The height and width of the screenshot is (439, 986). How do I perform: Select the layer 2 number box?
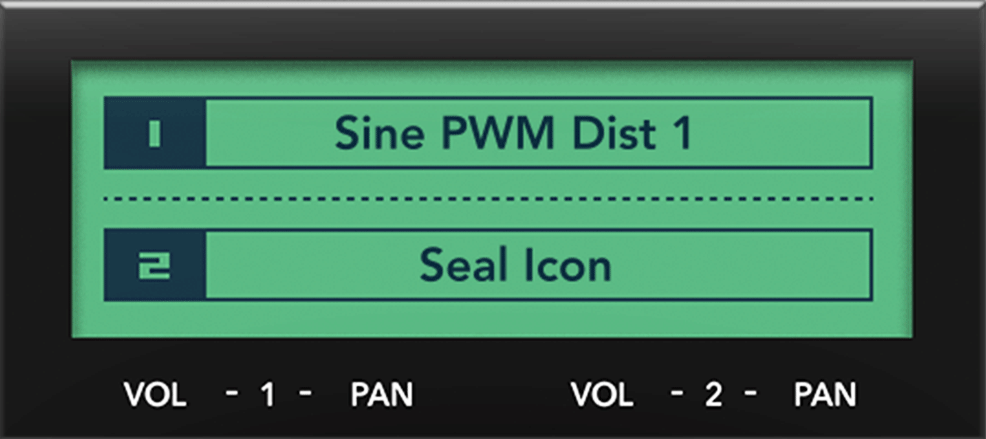[155, 265]
